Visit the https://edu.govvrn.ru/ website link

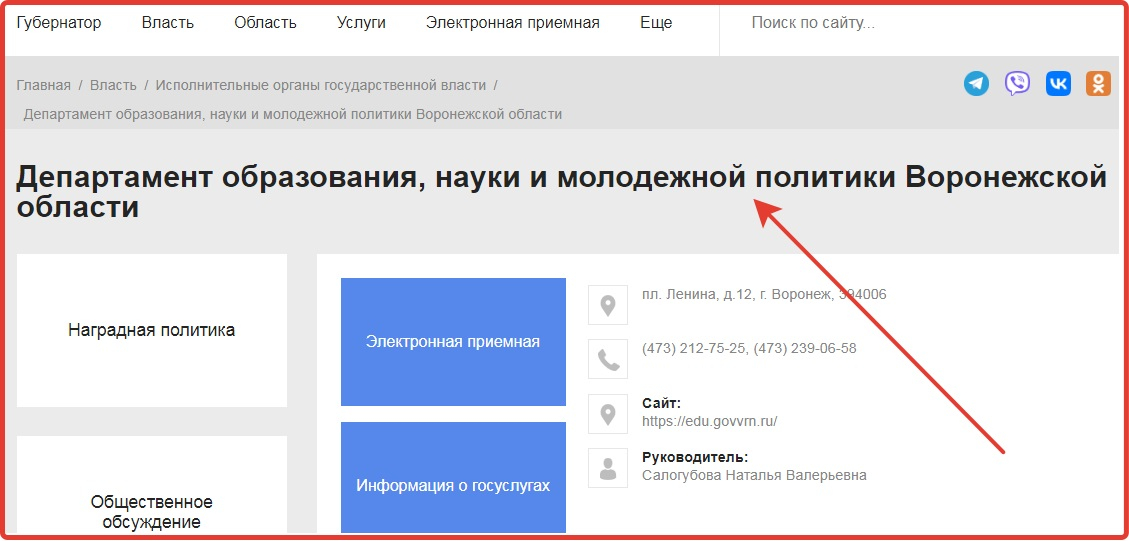pos(709,422)
